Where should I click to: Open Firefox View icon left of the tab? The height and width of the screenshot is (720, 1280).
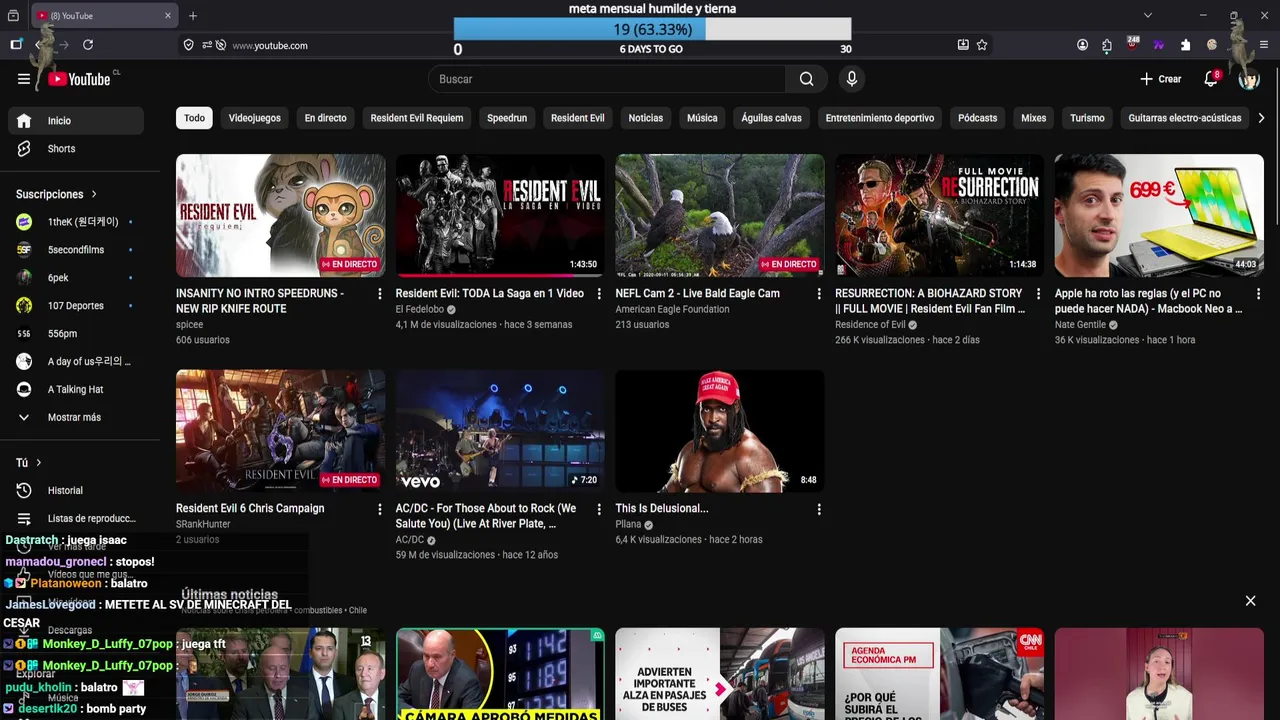pos(15,16)
